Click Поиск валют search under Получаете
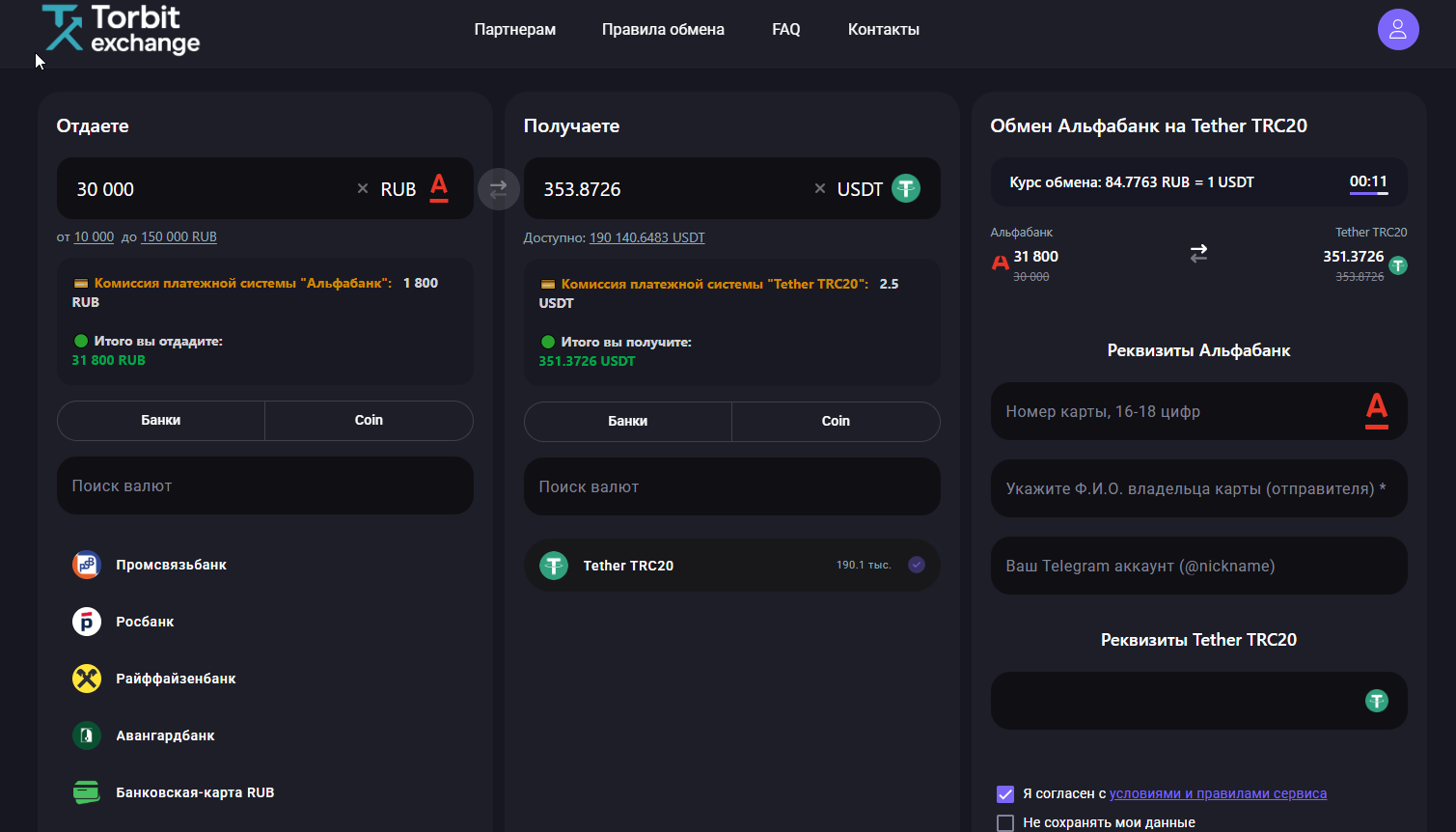The height and width of the screenshot is (832, 1456). click(x=732, y=486)
